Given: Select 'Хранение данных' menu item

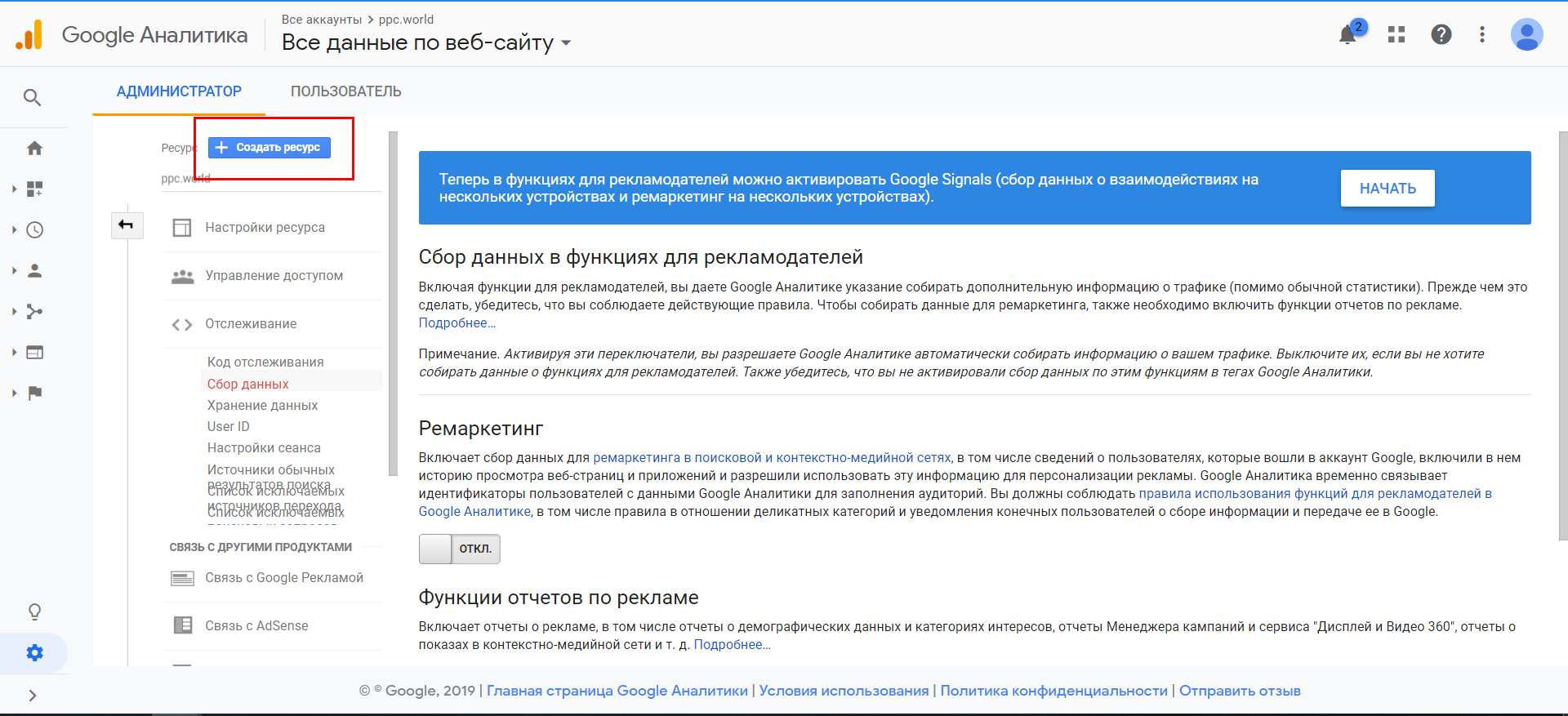Looking at the screenshot, I should point(262,405).
